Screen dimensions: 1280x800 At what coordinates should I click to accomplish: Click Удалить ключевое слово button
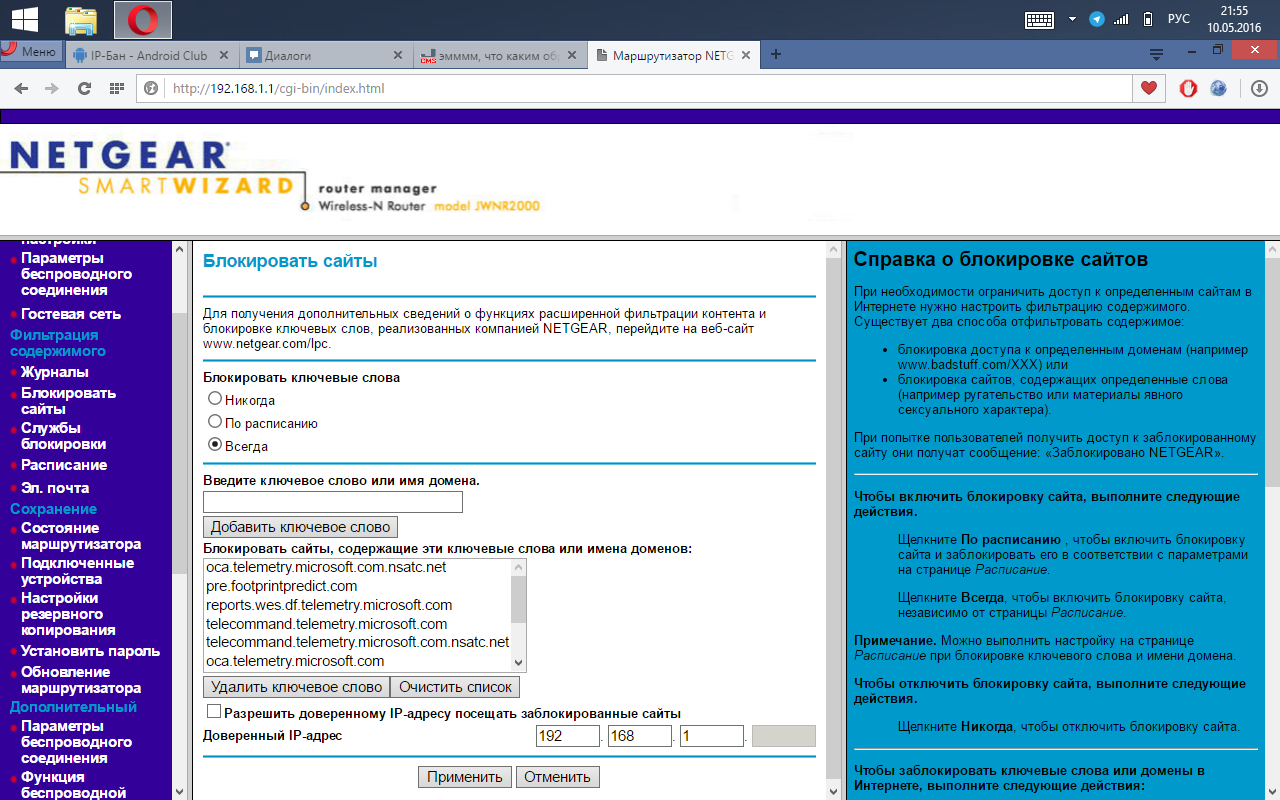296,687
